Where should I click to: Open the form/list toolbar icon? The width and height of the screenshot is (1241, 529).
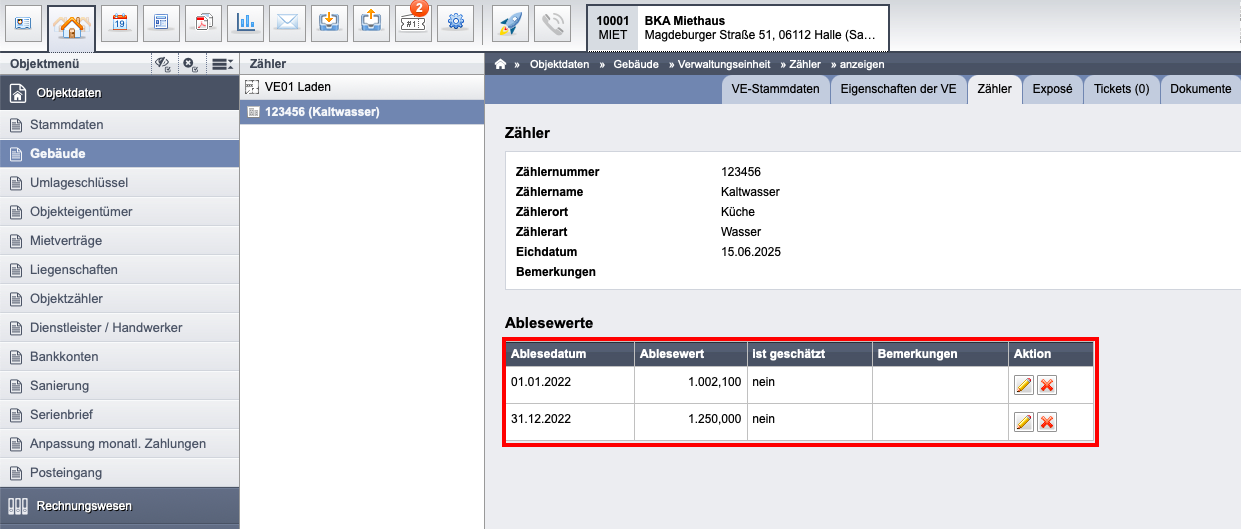pyautogui.click(x=162, y=22)
